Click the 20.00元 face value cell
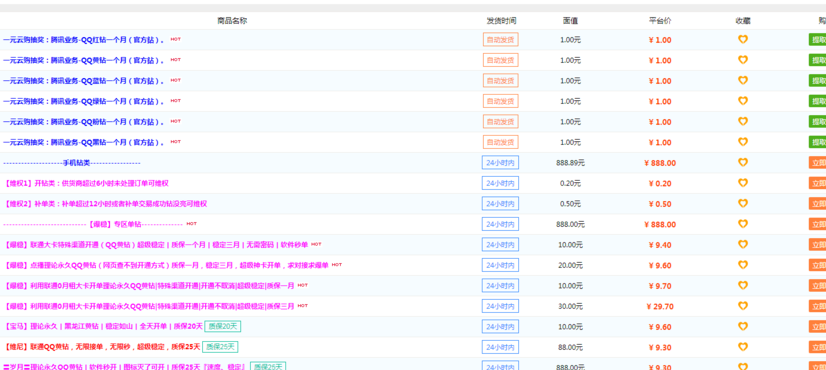 [571, 265]
